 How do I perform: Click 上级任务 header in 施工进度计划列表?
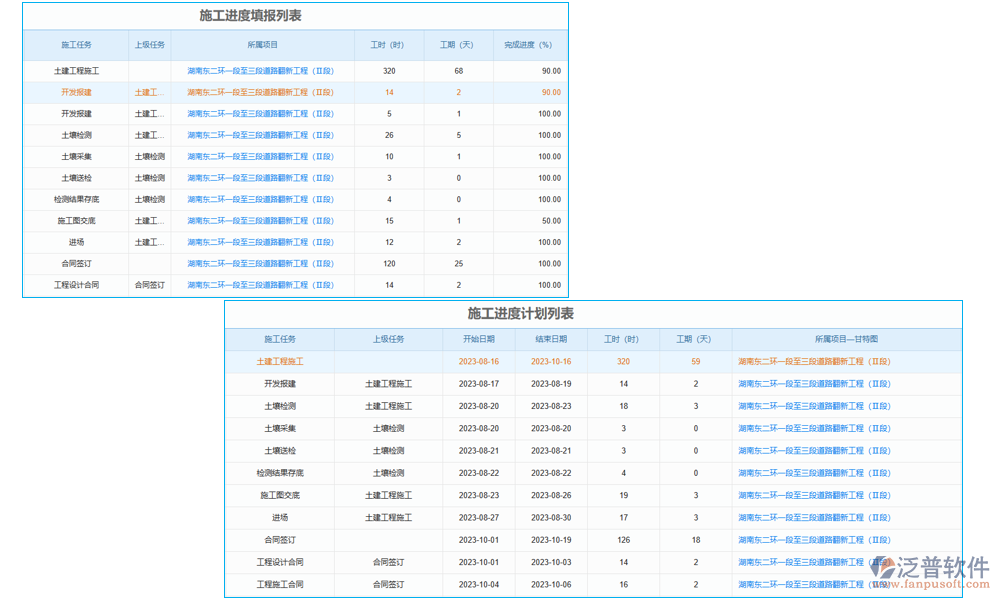click(x=388, y=340)
